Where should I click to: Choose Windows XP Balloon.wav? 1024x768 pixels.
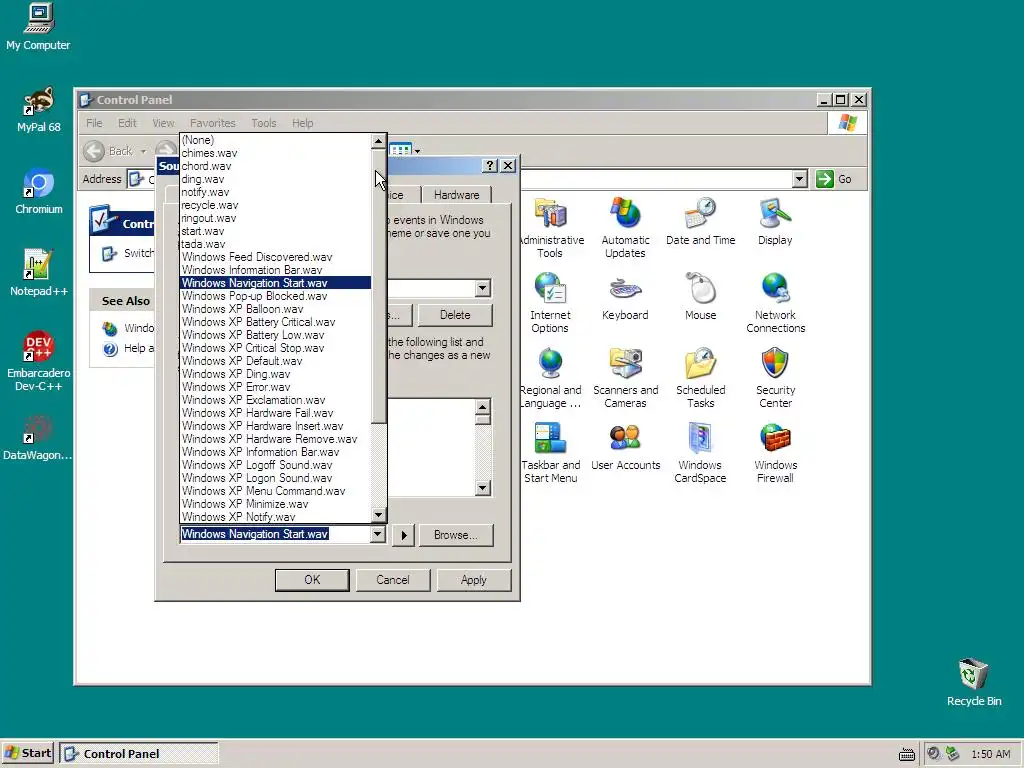(275, 309)
